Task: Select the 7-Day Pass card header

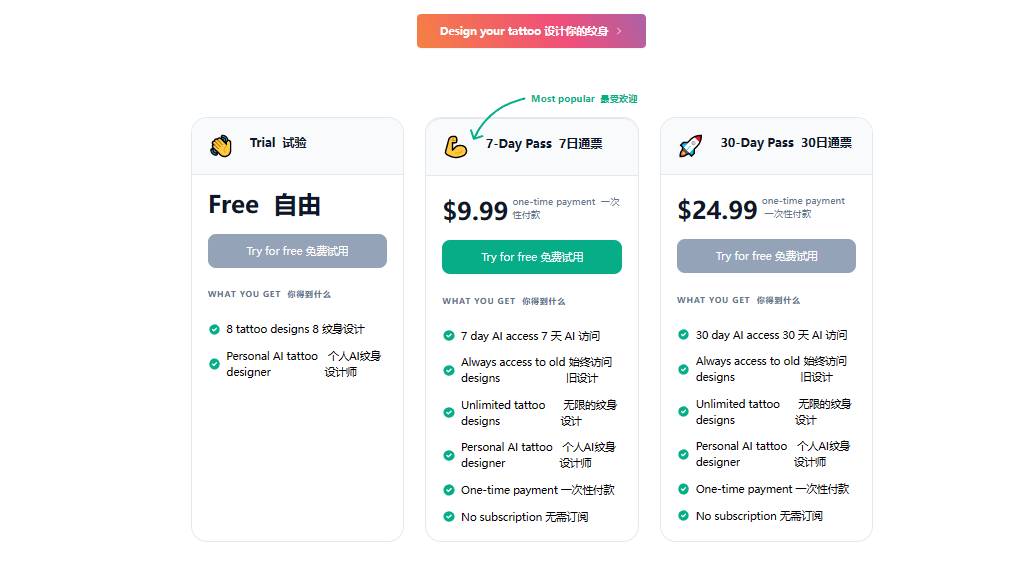Action: click(531, 146)
